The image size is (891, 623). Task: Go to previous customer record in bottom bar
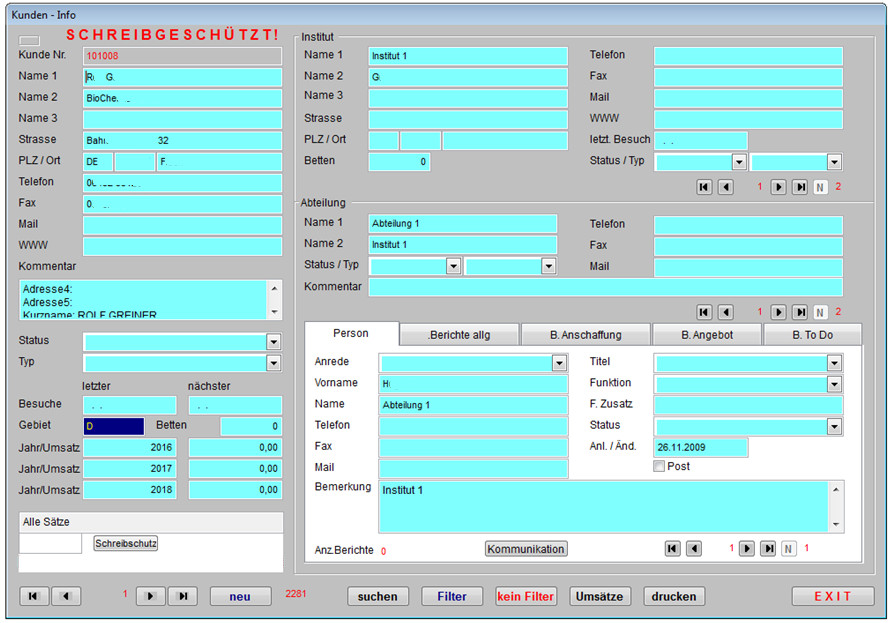click(x=66, y=596)
